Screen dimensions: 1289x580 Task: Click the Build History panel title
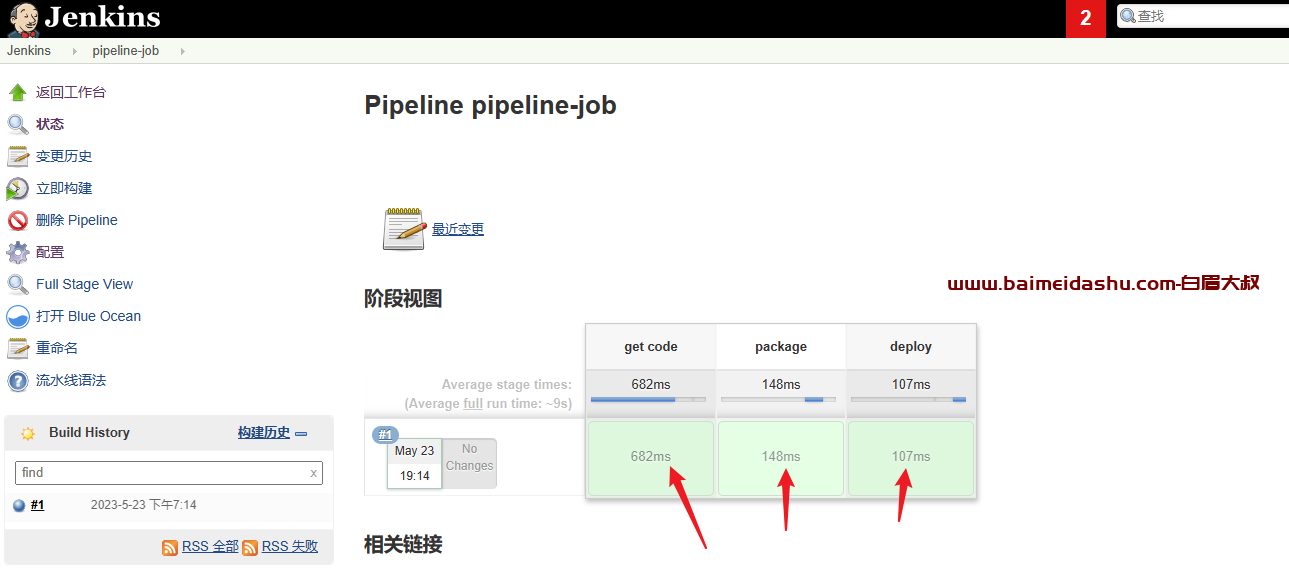[x=89, y=433]
